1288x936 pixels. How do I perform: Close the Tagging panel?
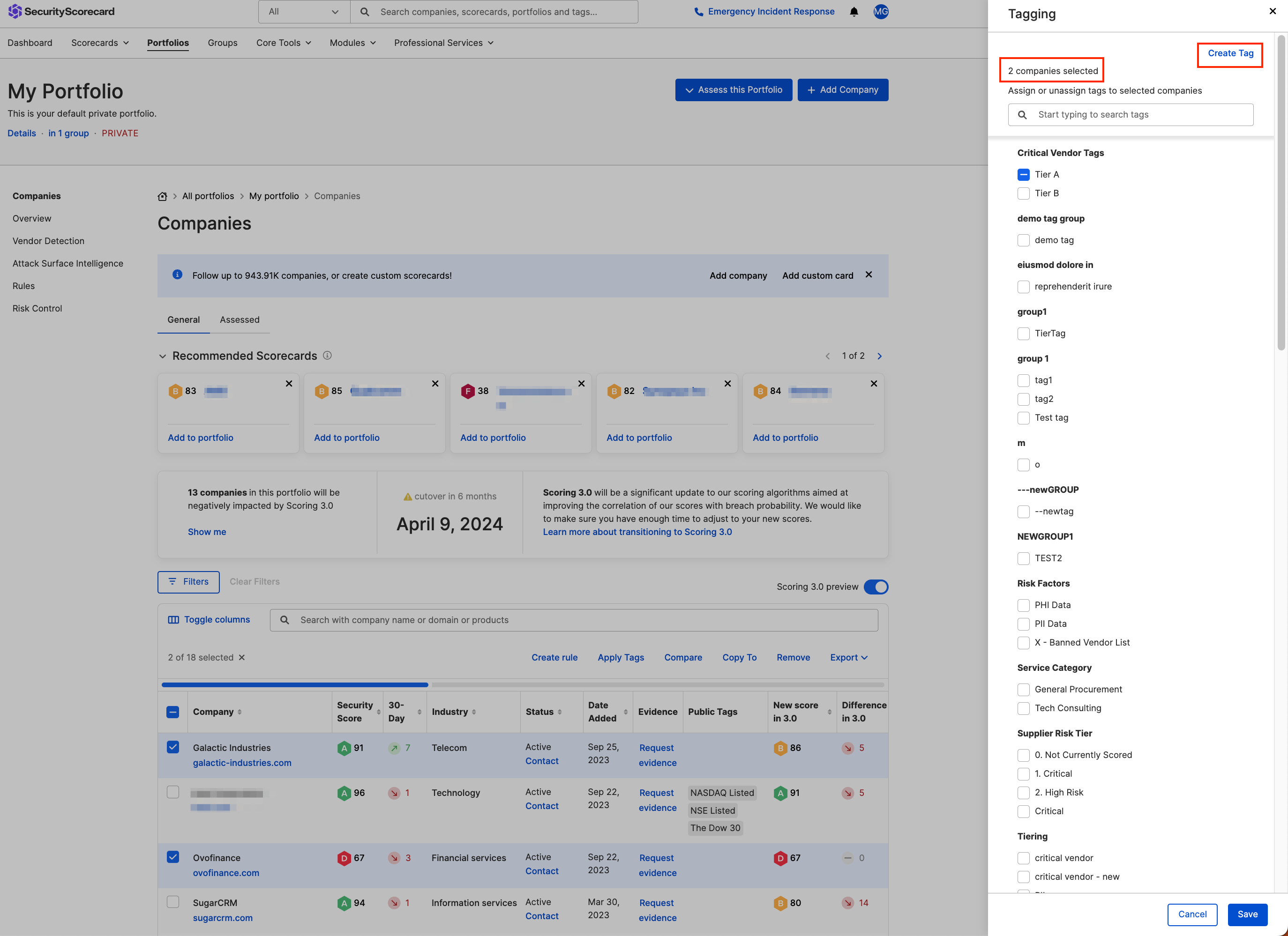tap(1272, 11)
